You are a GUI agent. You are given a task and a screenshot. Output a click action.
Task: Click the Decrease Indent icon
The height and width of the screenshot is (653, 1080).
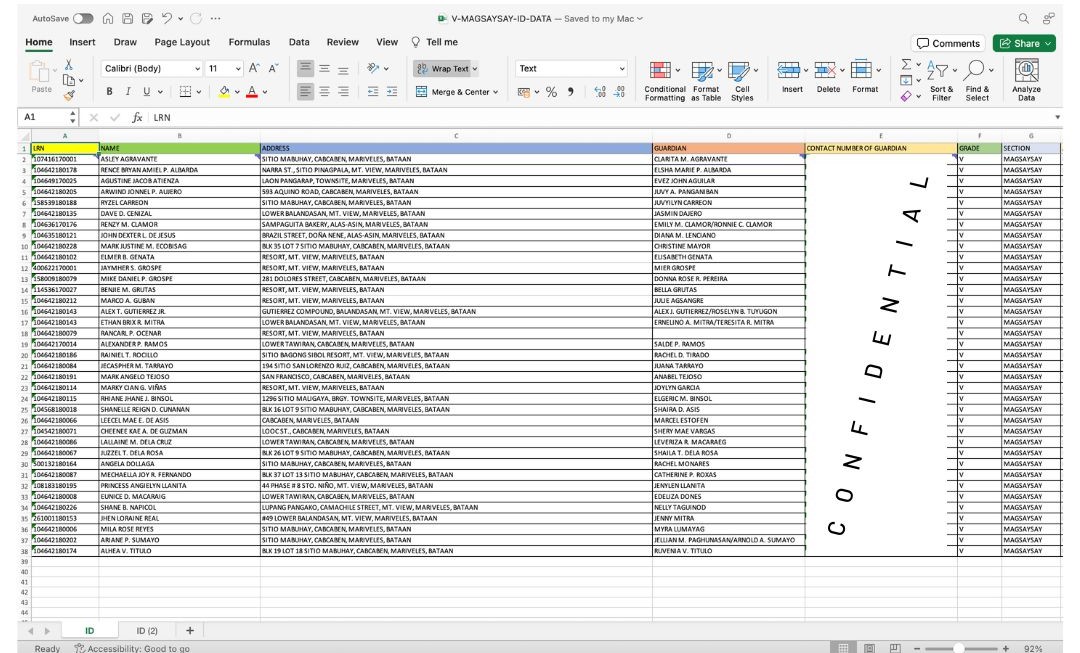click(373, 92)
